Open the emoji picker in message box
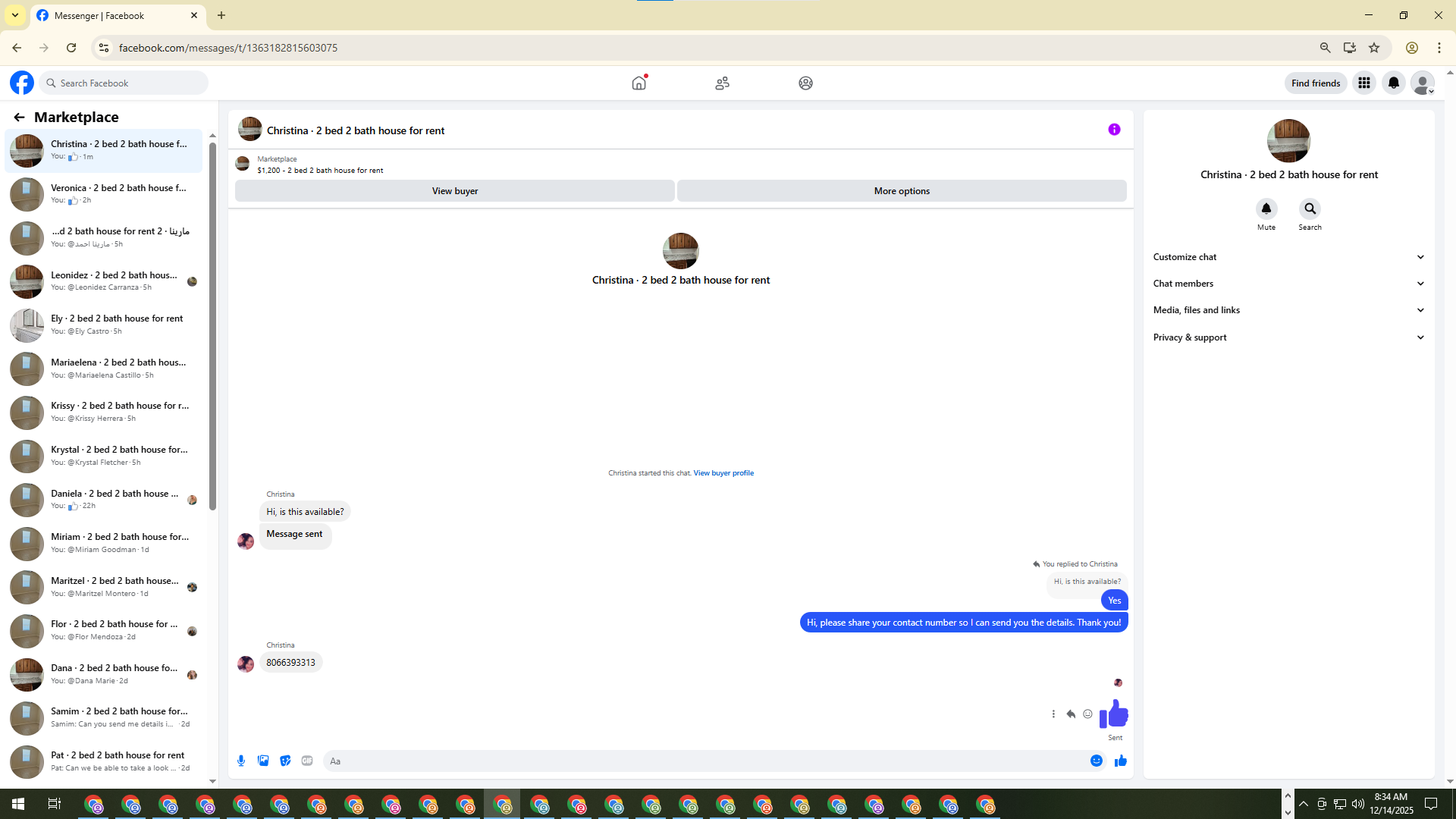Screen dimensions: 1456x819 1097,761
